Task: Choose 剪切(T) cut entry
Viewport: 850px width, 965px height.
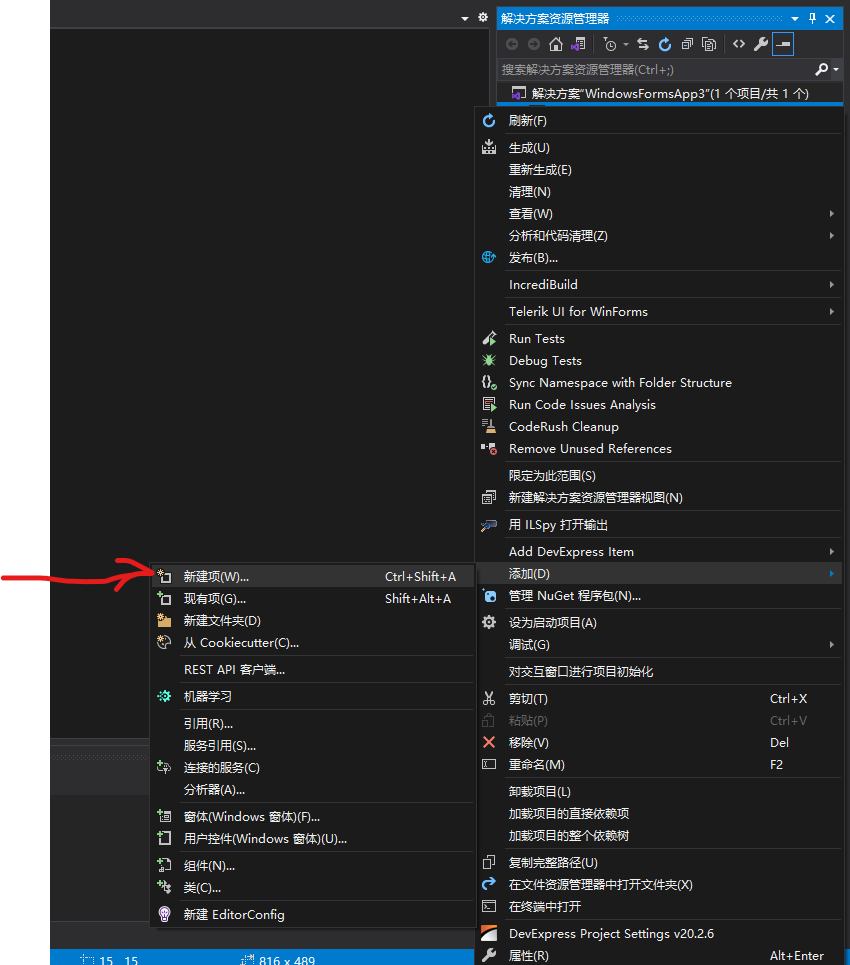Action: coord(659,699)
